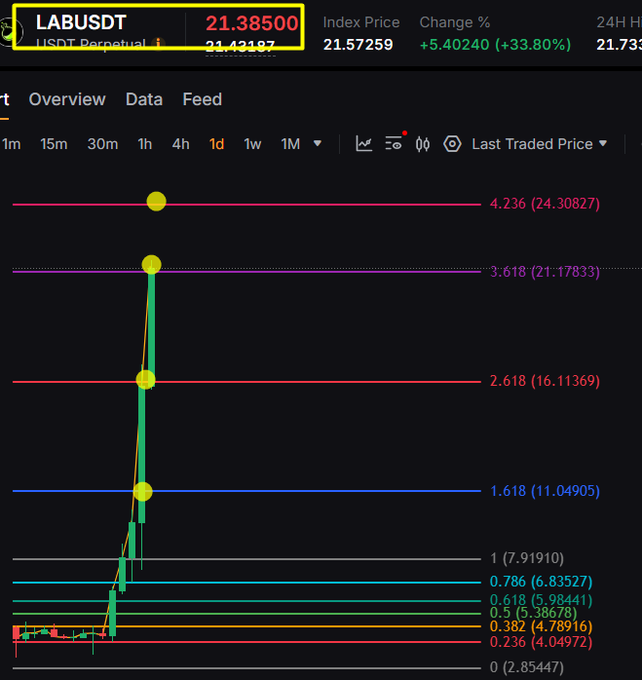The image size is (642, 680).
Task: Switch to the Feed tab
Action: 202,99
